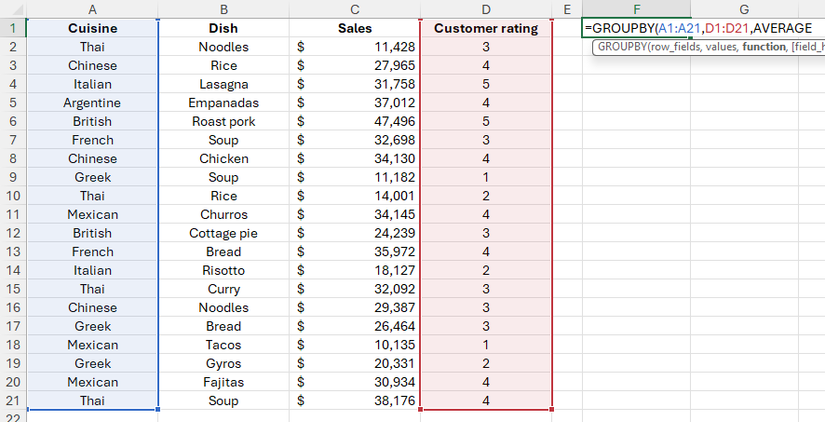Select the "Cottage pie" dish cell
825x422 pixels.
point(223,233)
